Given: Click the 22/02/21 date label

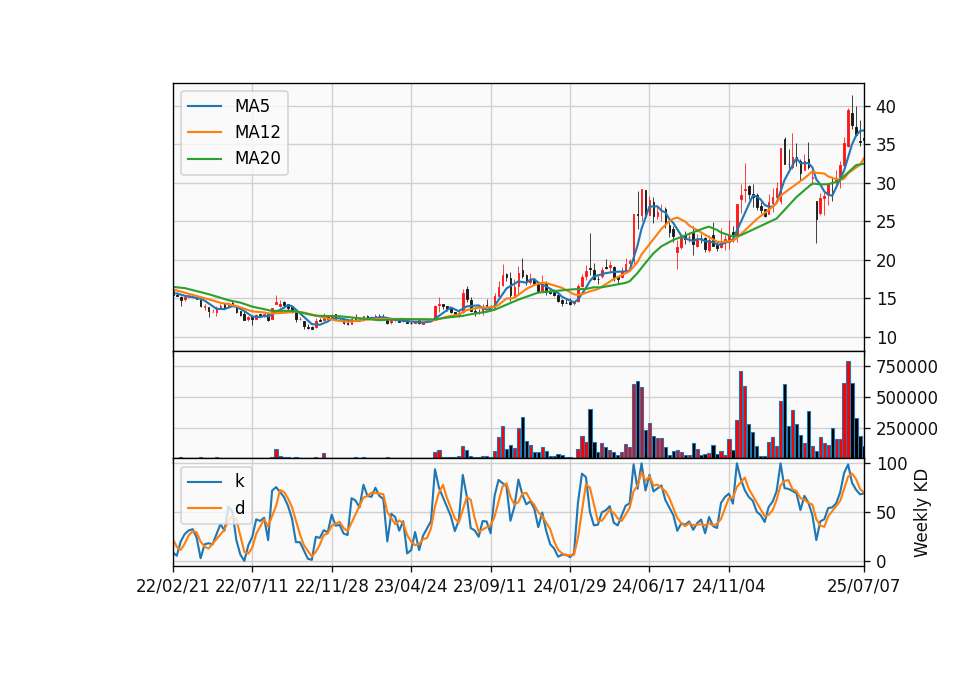Looking at the screenshot, I should point(173,586).
